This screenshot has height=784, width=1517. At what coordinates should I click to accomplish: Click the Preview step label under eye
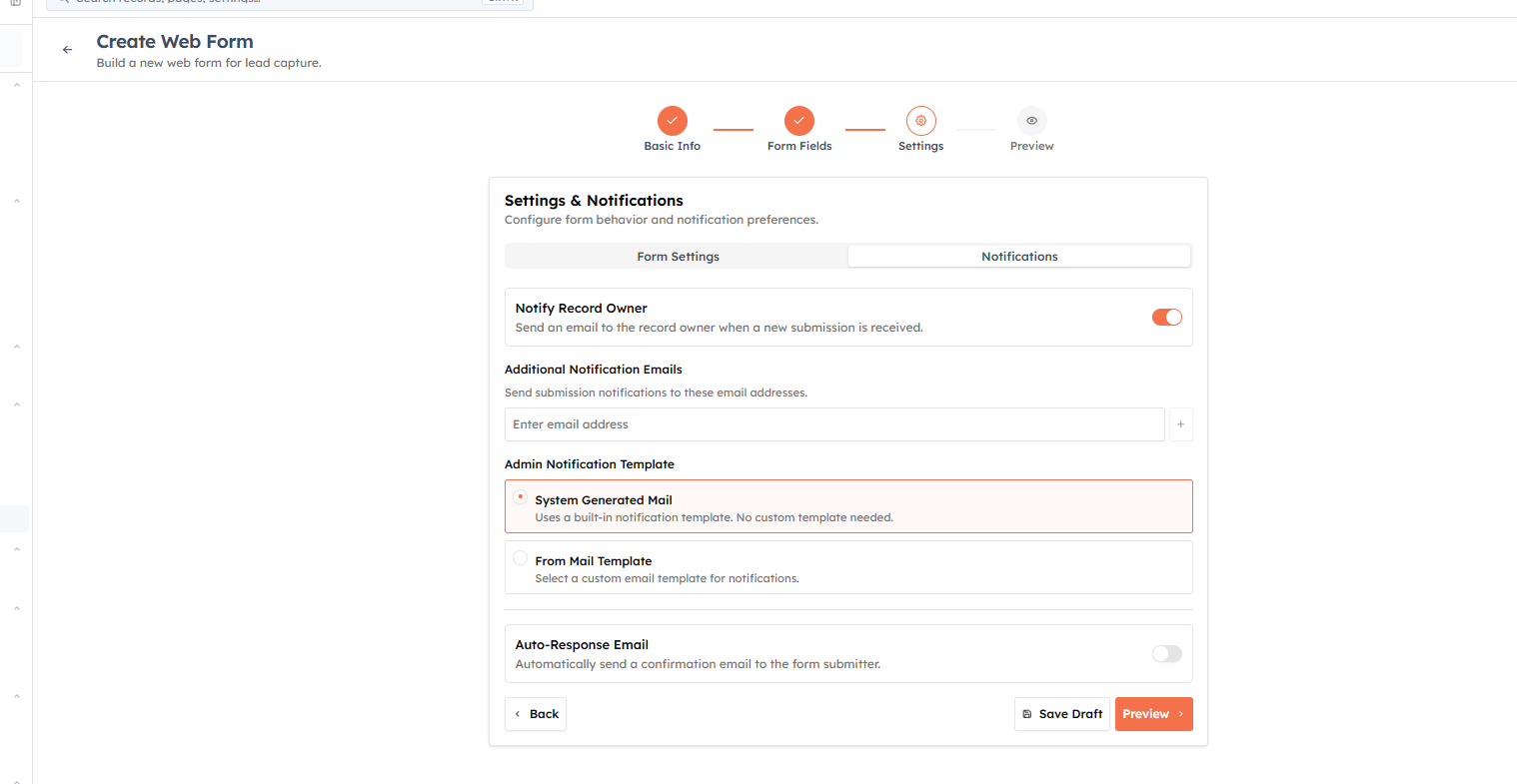tap(1032, 146)
